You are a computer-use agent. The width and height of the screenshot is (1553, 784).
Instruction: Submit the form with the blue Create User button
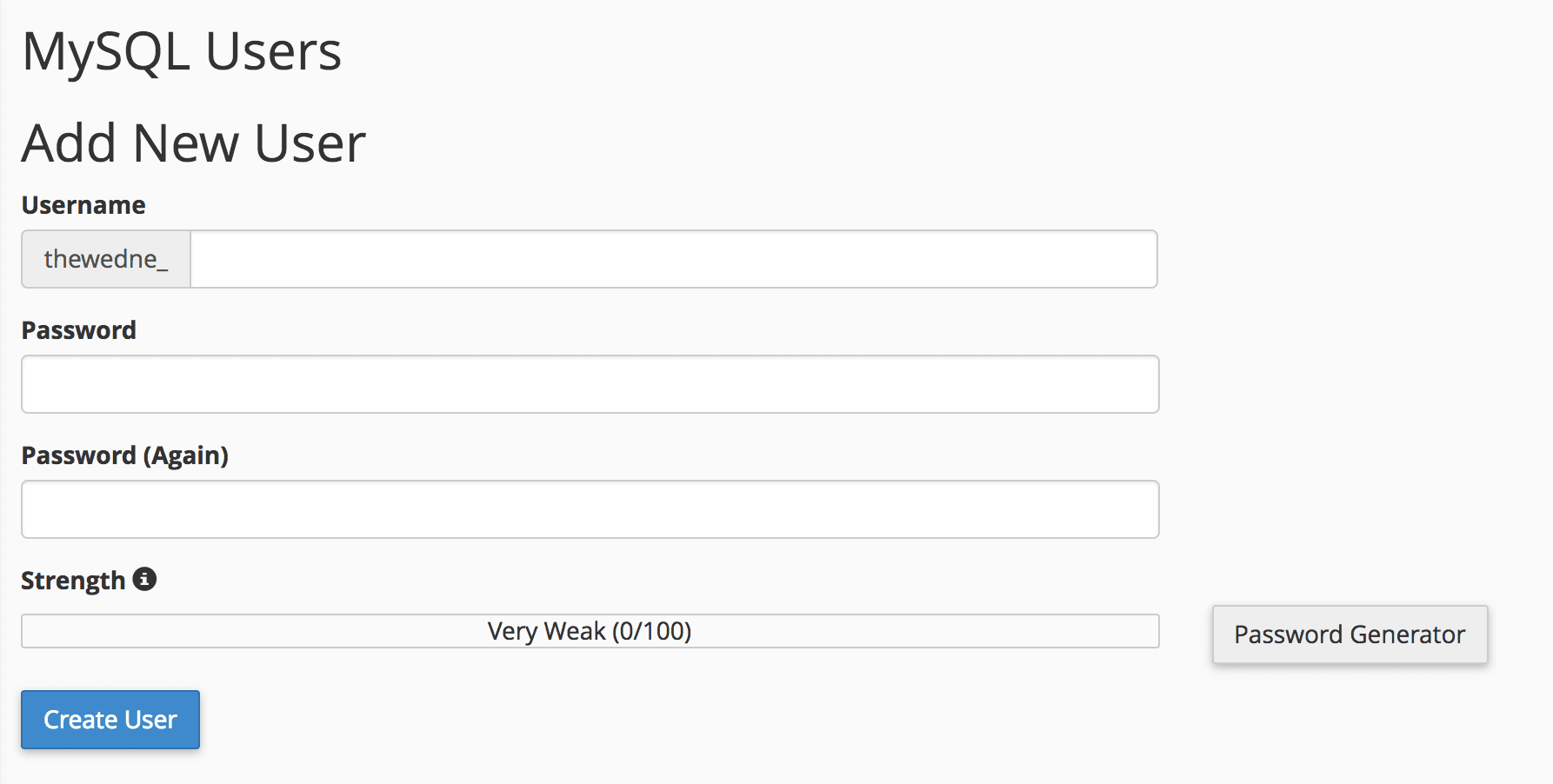pos(110,720)
